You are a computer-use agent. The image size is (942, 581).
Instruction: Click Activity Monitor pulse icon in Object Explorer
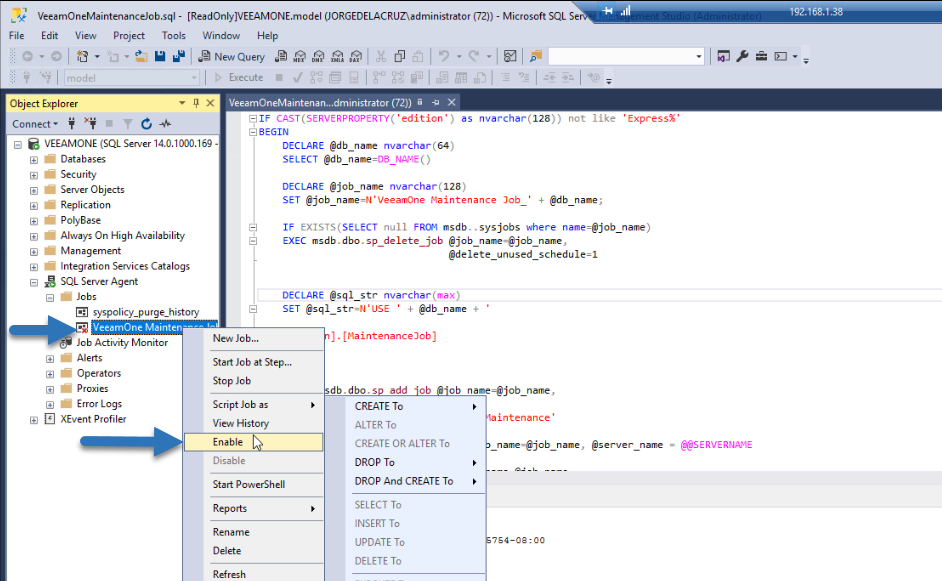165,124
